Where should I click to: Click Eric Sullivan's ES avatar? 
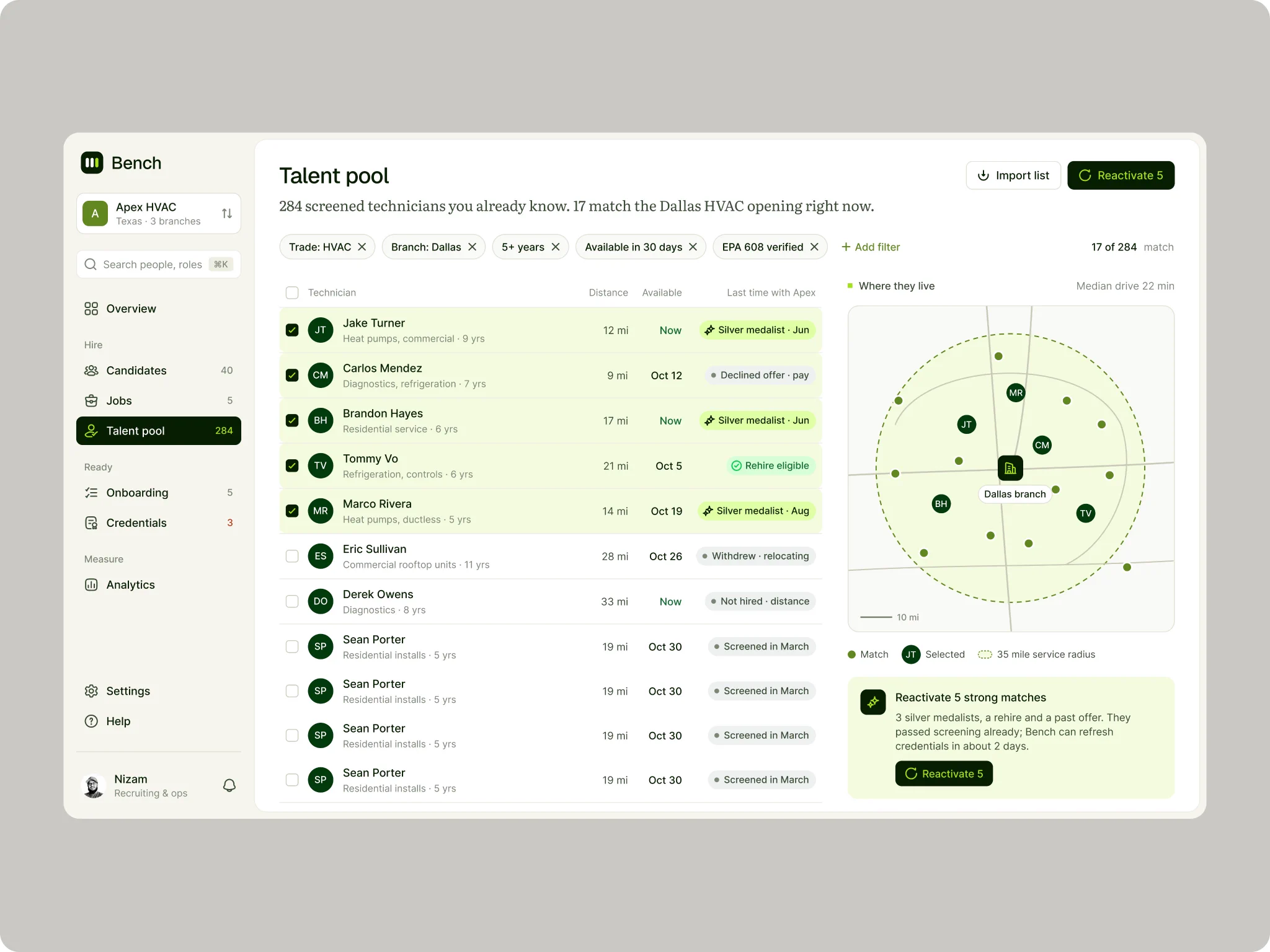(321, 556)
